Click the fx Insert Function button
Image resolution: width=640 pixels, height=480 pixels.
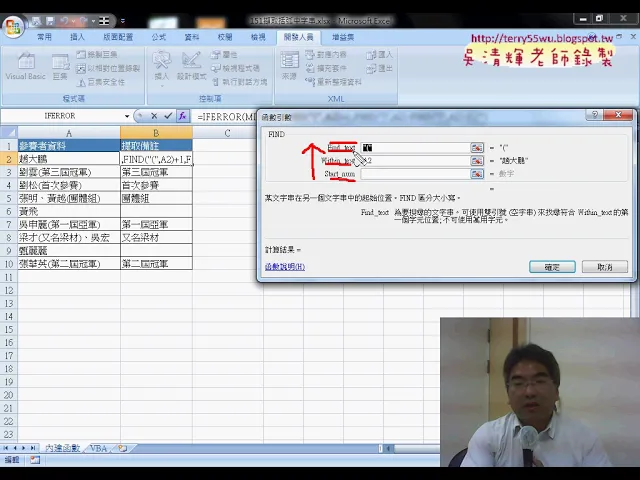pos(182,116)
